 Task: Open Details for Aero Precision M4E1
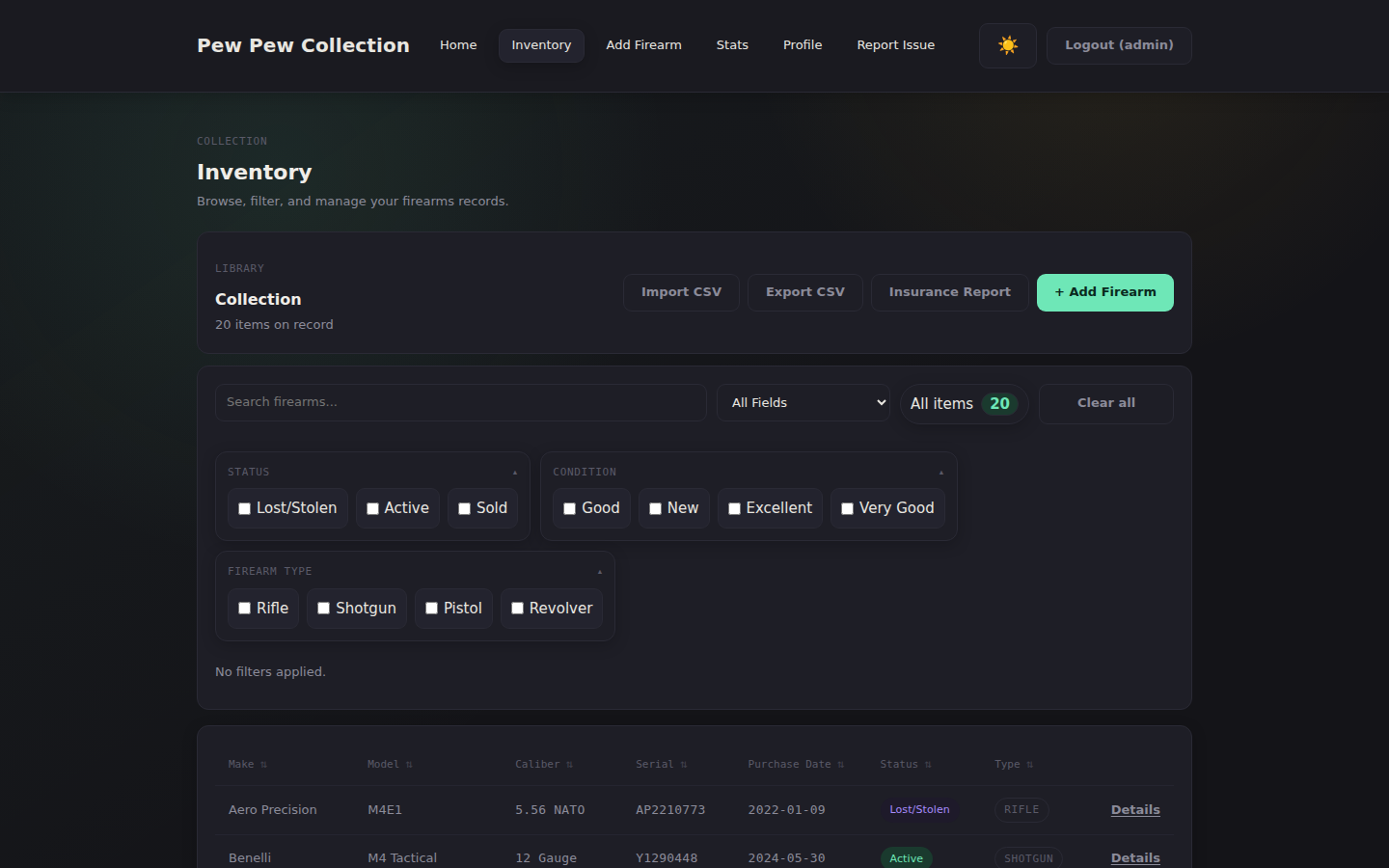click(x=1135, y=810)
